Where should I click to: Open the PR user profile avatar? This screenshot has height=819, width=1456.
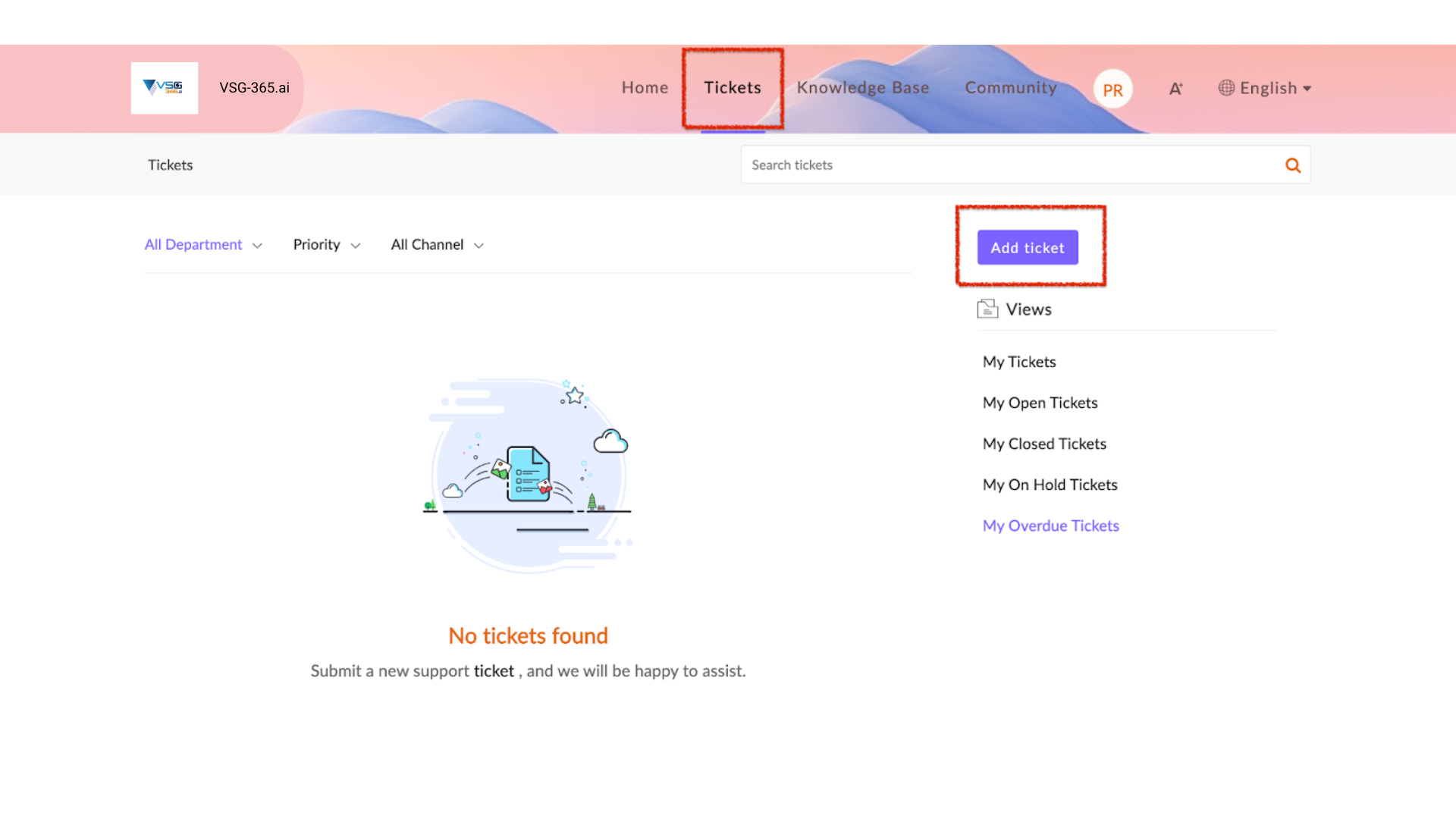click(1112, 89)
